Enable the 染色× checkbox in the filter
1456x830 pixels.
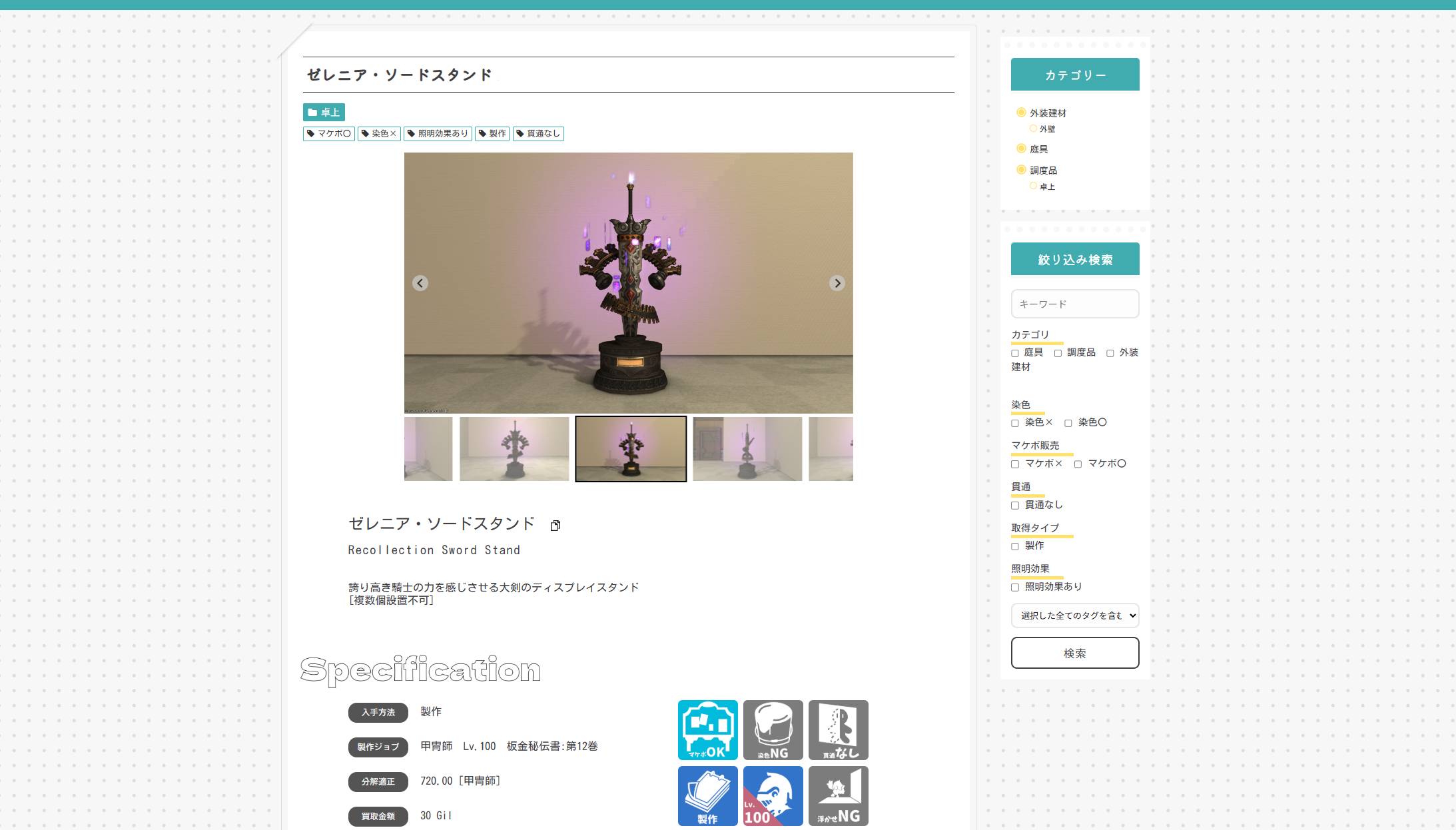click(1014, 422)
